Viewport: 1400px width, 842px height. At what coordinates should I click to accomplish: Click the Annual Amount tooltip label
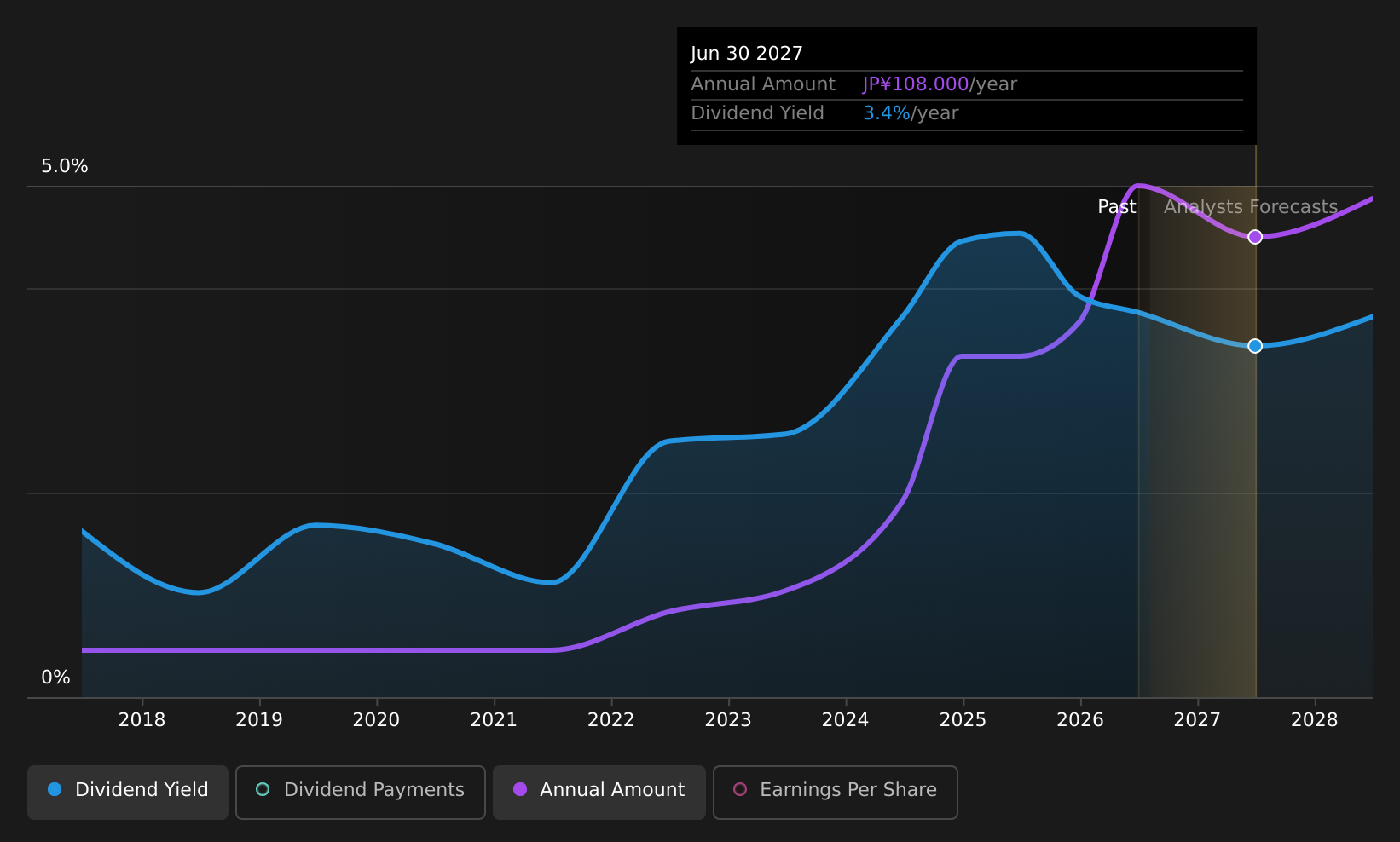pos(763,84)
